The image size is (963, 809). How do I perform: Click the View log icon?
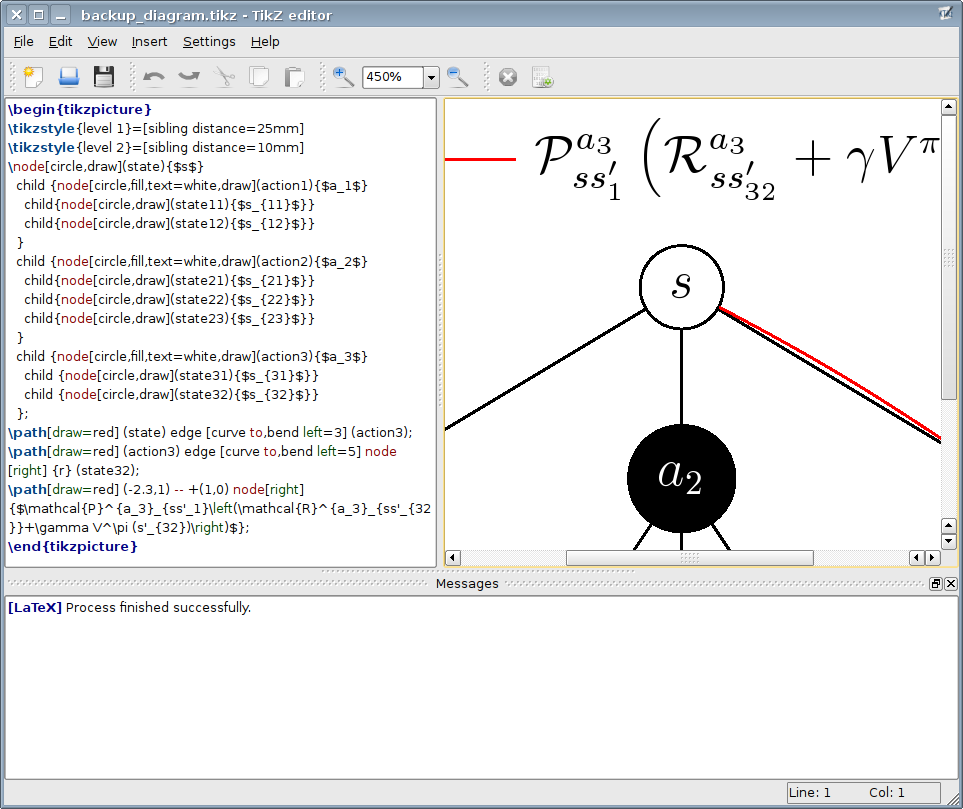(x=542, y=77)
